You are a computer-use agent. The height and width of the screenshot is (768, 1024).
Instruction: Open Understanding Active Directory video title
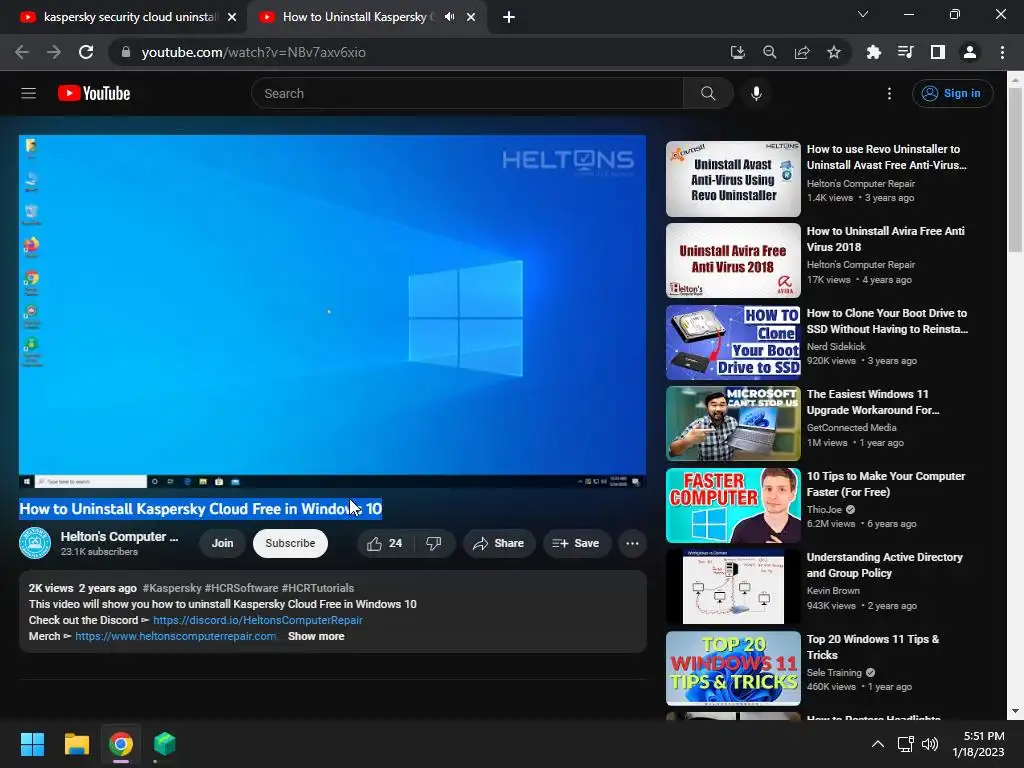point(885,565)
